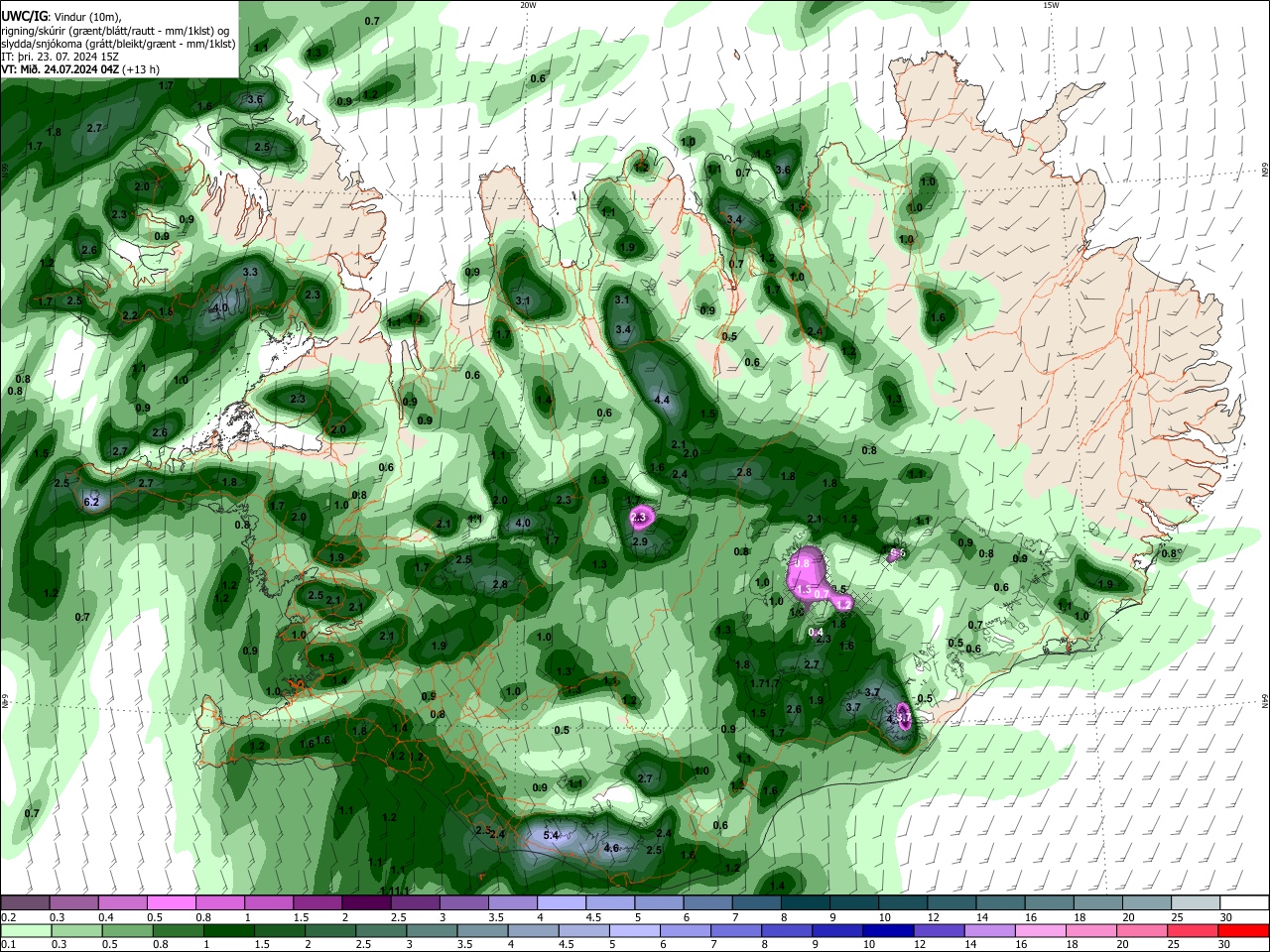
Task: Click the 3.3 precipitation value on the map
Action: point(250,272)
